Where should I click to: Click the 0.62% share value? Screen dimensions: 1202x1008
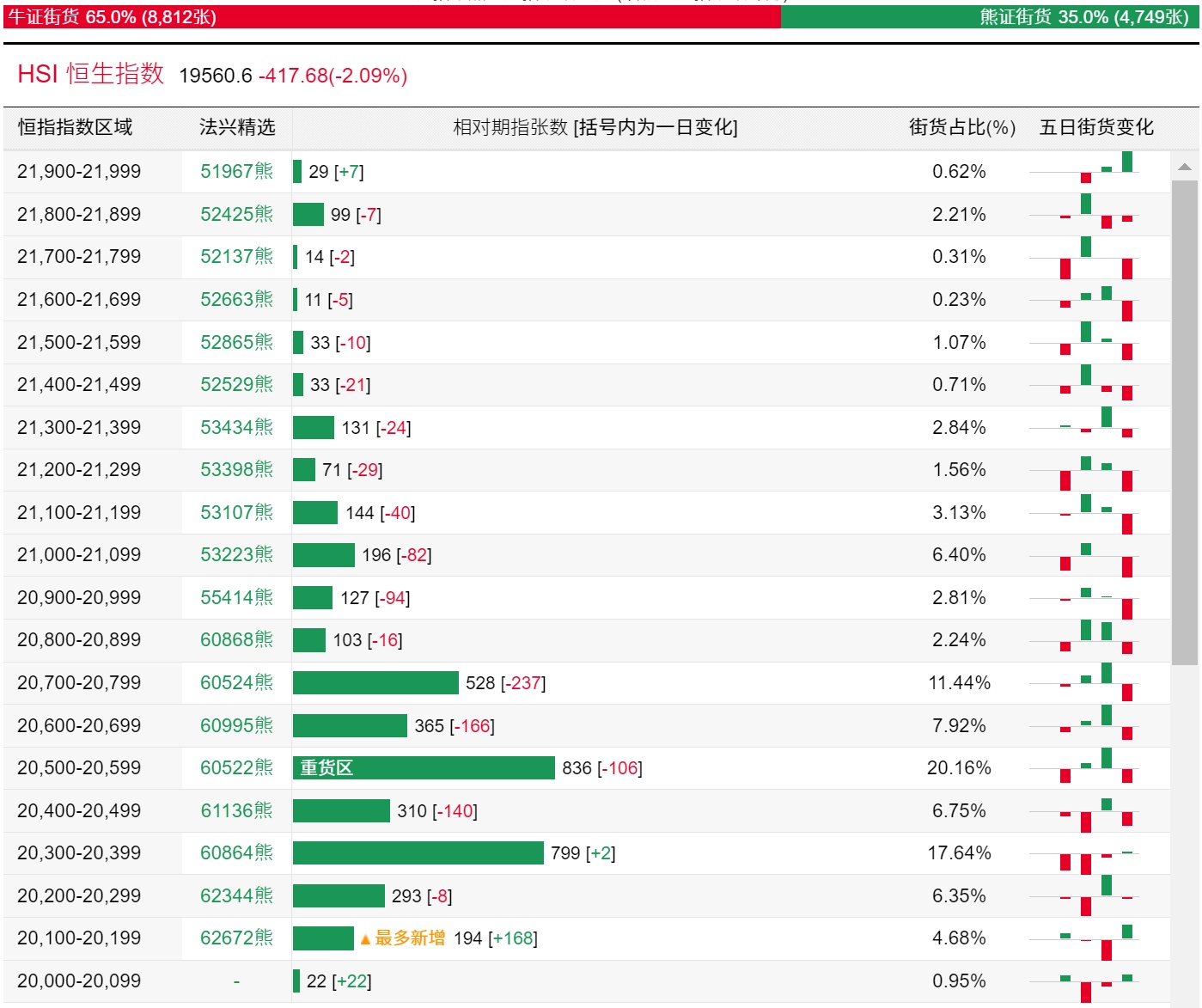click(959, 171)
